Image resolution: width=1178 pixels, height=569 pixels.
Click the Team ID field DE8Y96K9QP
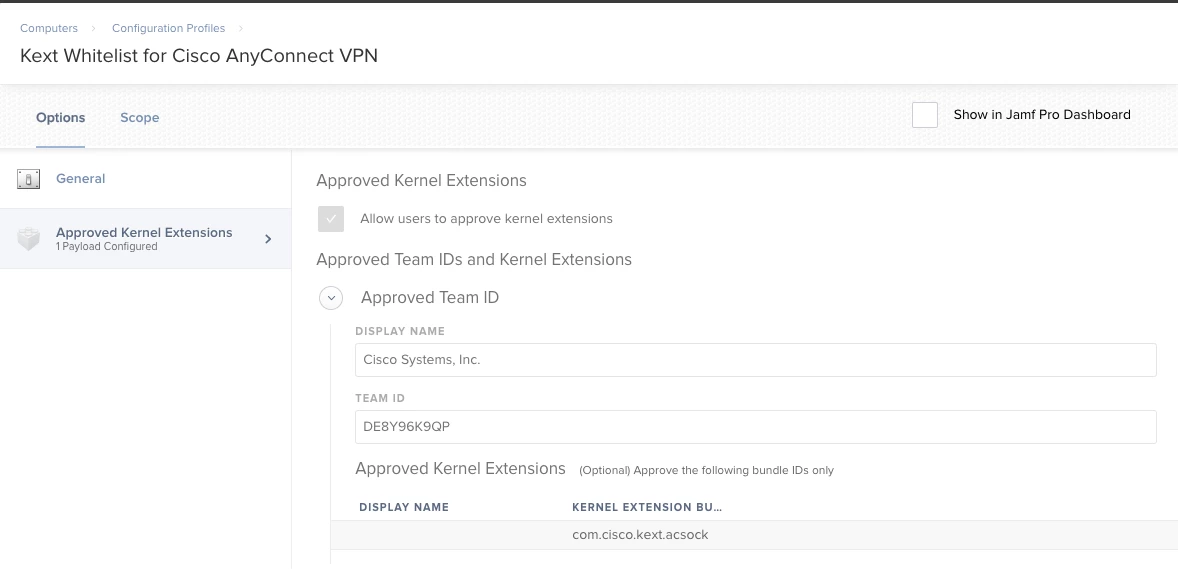pyautogui.click(x=755, y=427)
